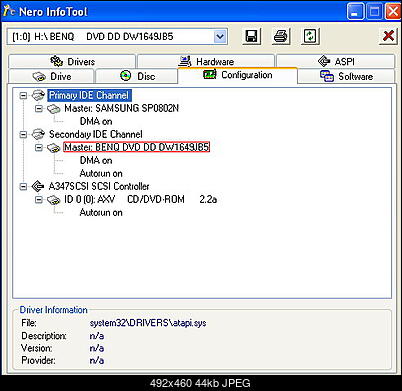402x391 pixels.
Task: Collapse the Master: SAMSUNG SP0802N node
Action: click(39, 109)
